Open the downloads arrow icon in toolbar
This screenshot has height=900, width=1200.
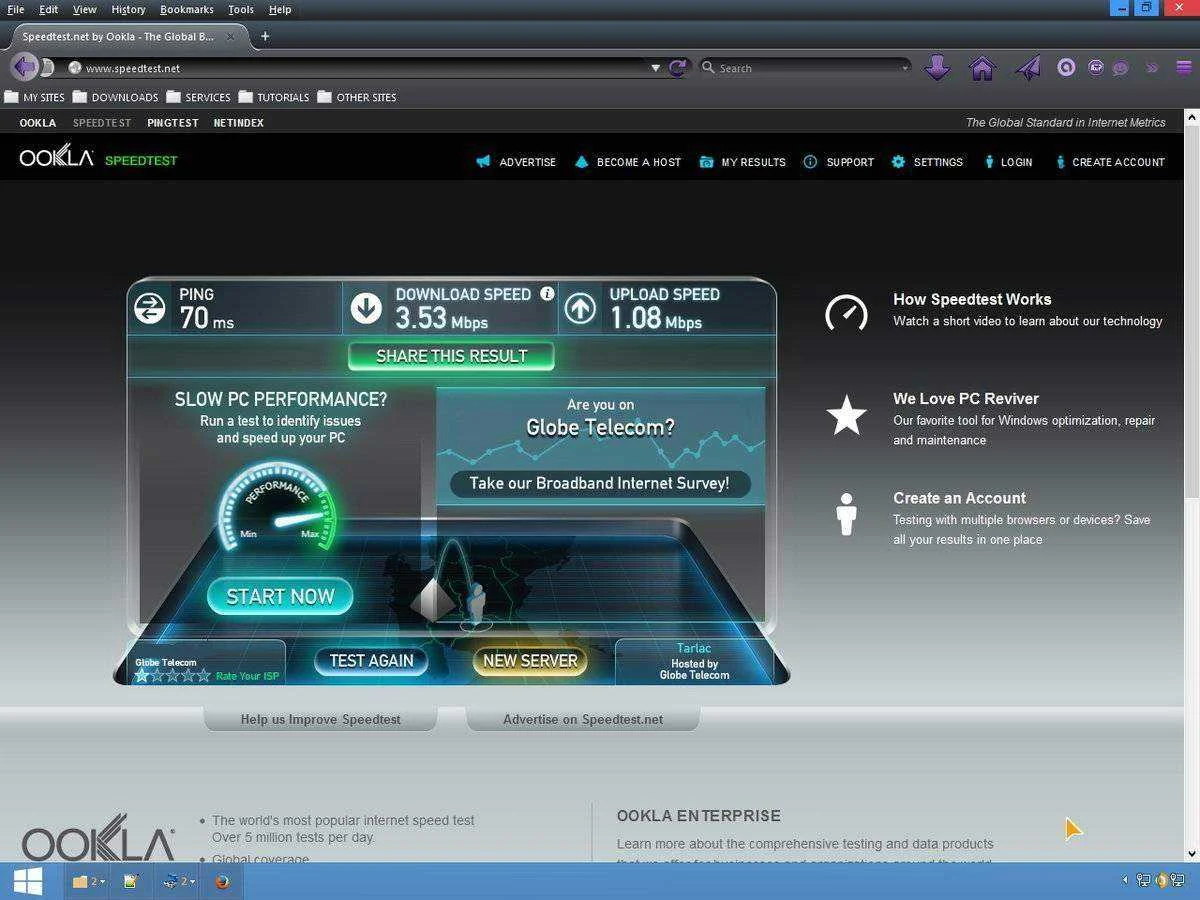point(937,68)
